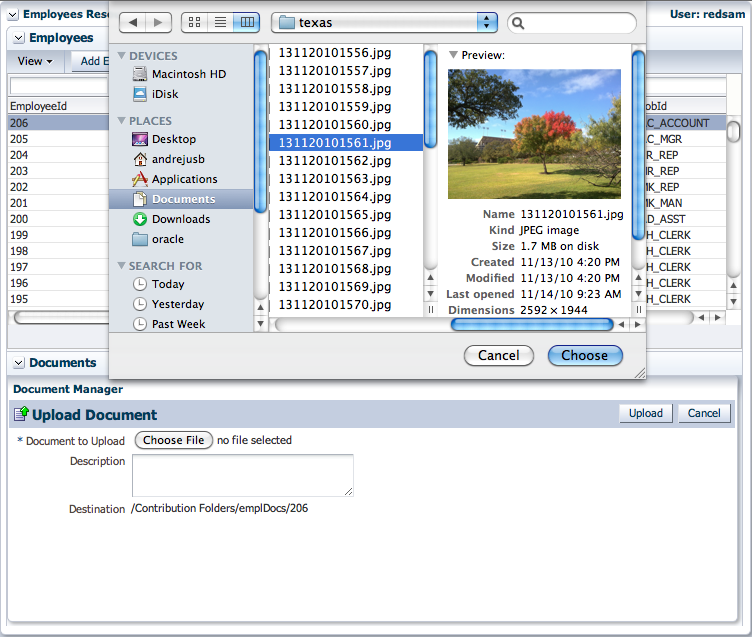Select file 131120101565.jpg
This screenshot has width=752, height=637.
pyautogui.click(x=346, y=214)
